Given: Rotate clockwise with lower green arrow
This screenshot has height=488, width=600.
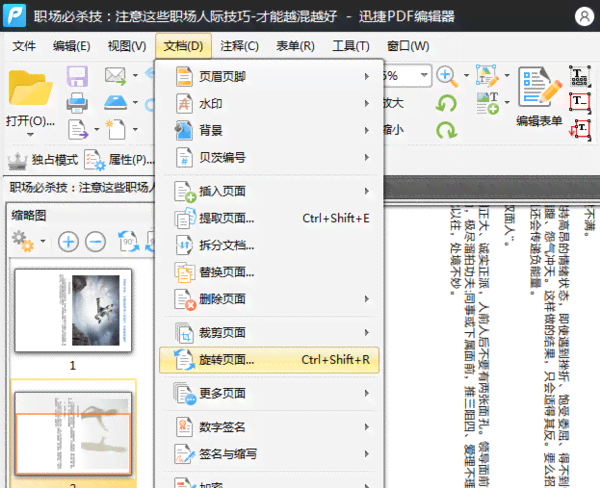Looking at the screenshot, I should (x=446, y=130).
